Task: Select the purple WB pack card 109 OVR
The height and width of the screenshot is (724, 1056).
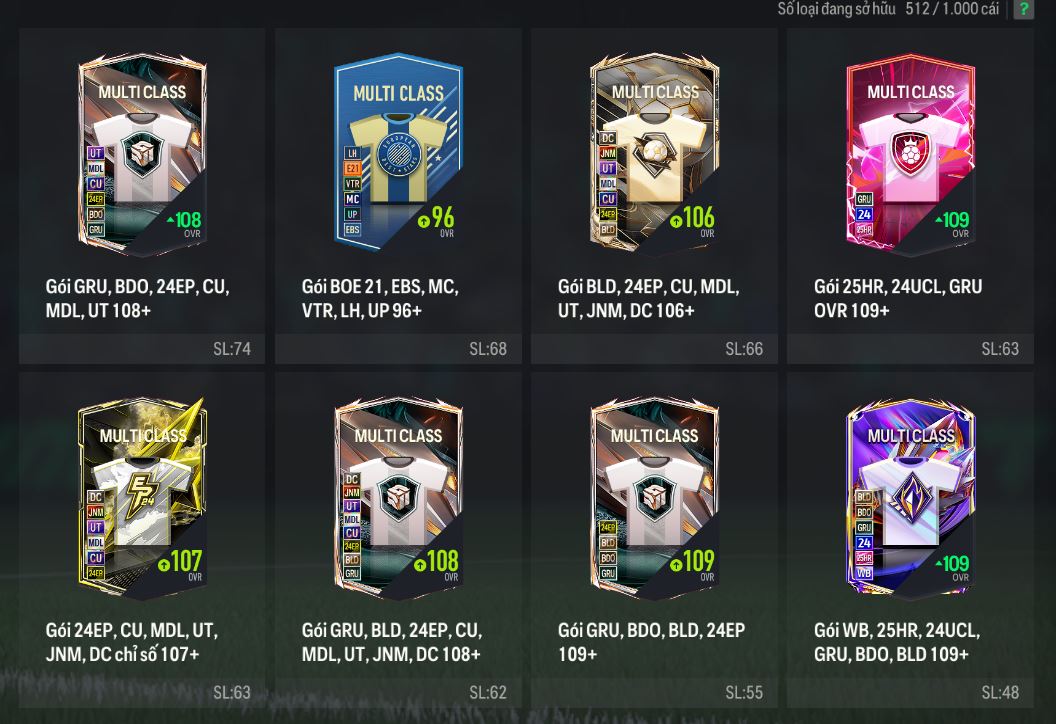Action: click(911, 496)
